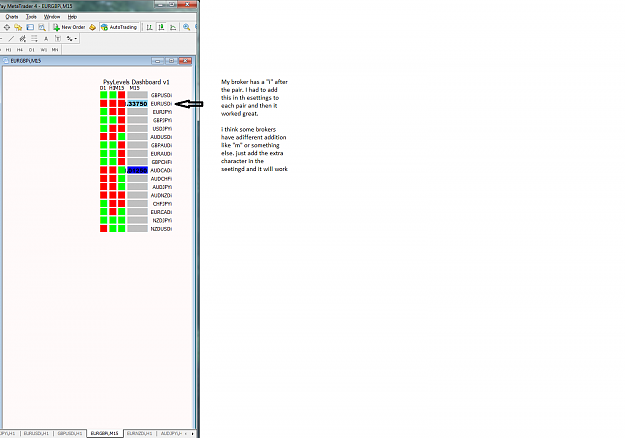Switch to the AUDJPYi chart tab
The height and width of the screenshot is (438, 625).
click(171, 433)
